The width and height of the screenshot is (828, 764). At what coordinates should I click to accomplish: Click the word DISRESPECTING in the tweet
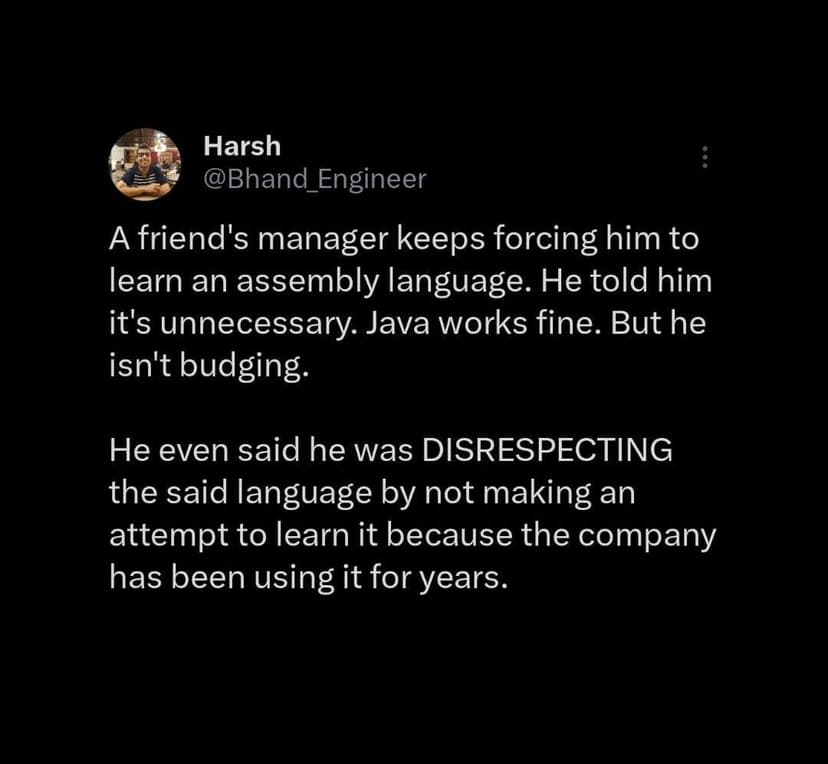(548, 450)
